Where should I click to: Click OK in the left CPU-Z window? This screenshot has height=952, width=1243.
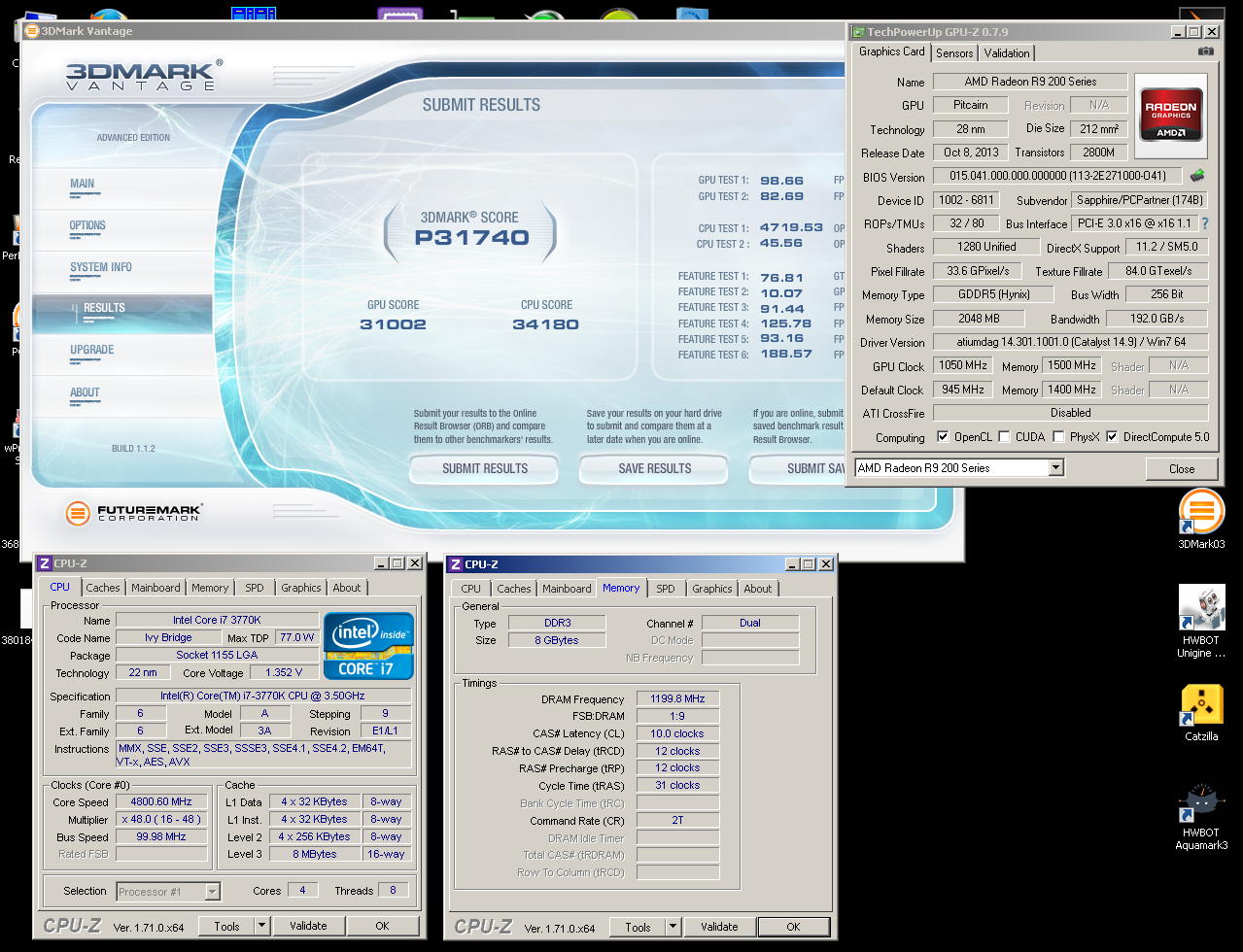383,926
